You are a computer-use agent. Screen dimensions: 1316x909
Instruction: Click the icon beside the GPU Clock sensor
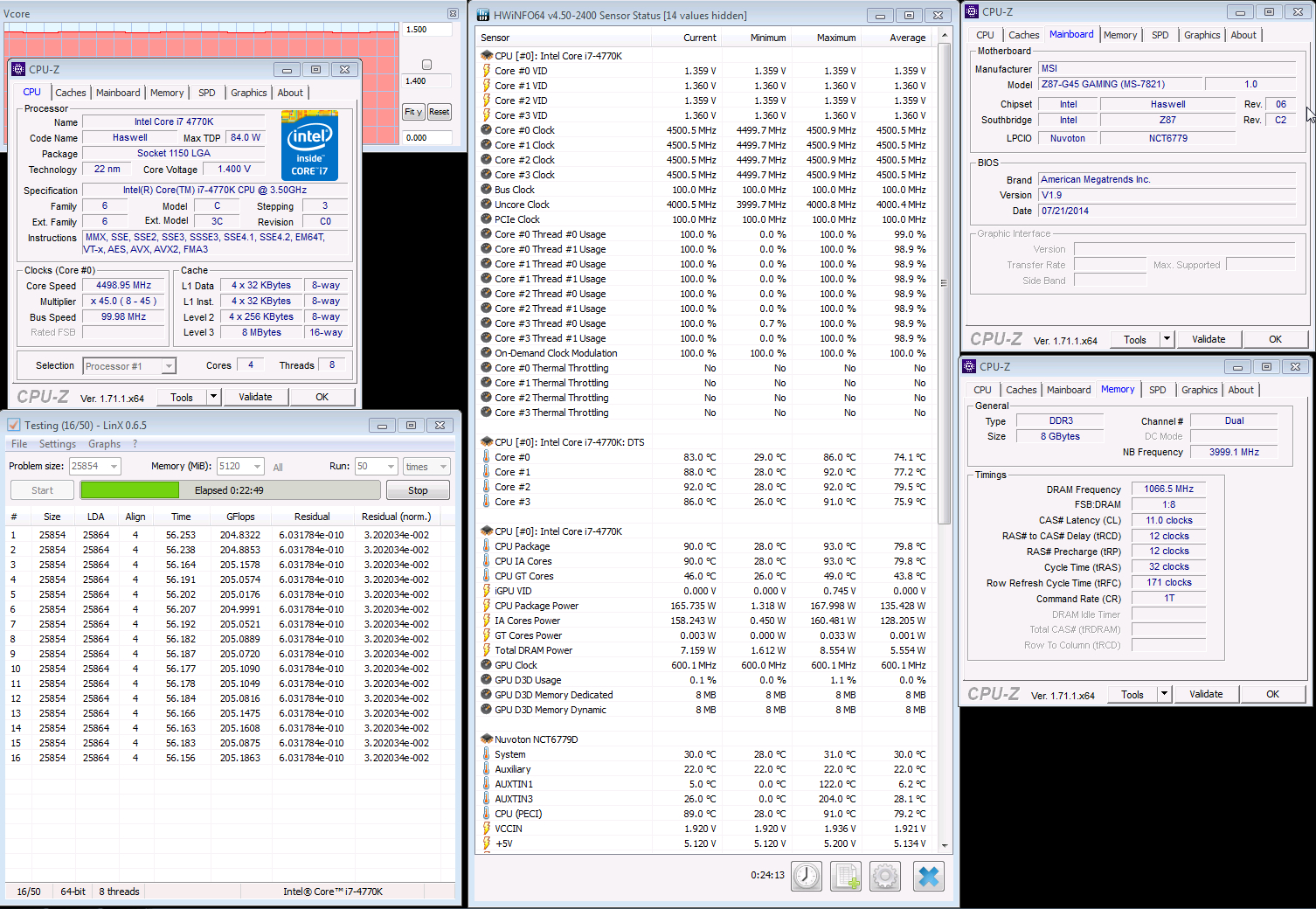click(487, 665)
